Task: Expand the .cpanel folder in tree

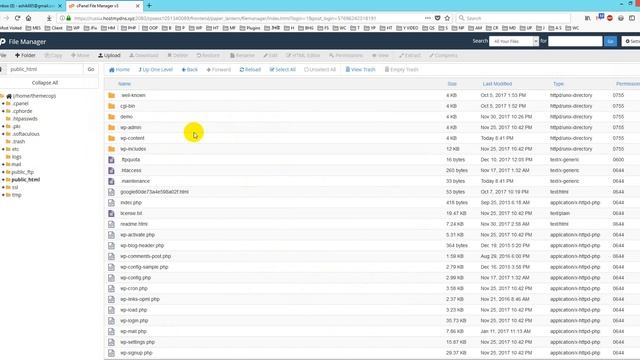Action: [3, 104]
